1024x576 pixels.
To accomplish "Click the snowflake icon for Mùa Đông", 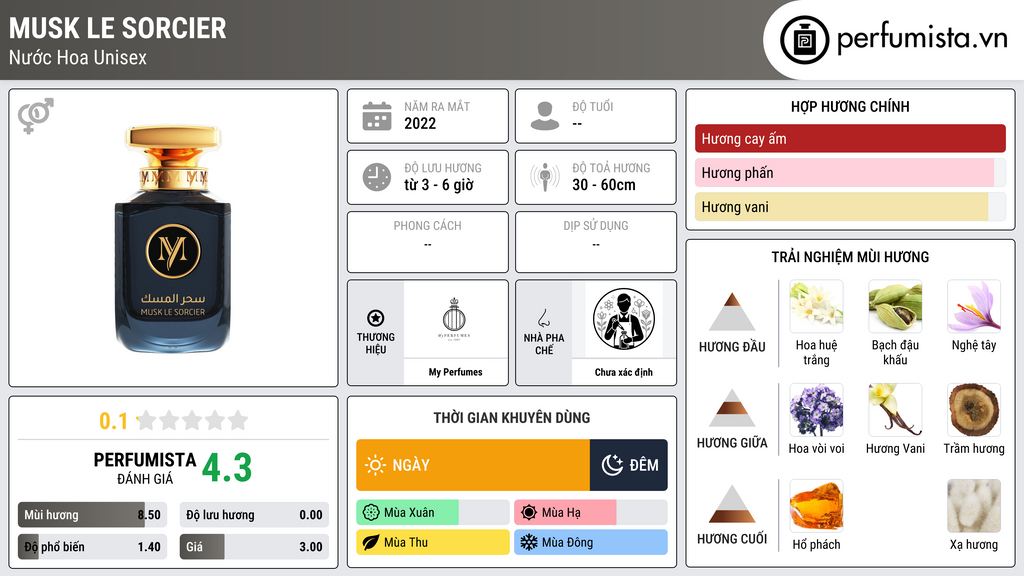I will 529,542.
